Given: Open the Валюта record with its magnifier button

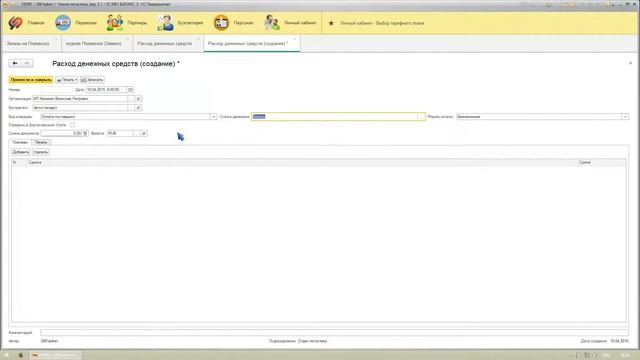Looking at the screenshot, I should [x=144, y=133].
